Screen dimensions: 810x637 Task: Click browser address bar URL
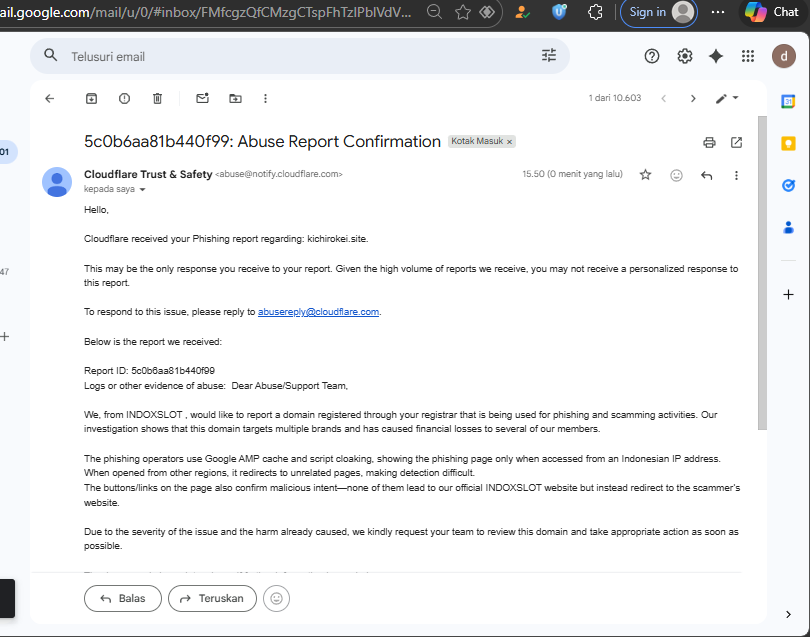pyautogui.click(x=206, y=12)
